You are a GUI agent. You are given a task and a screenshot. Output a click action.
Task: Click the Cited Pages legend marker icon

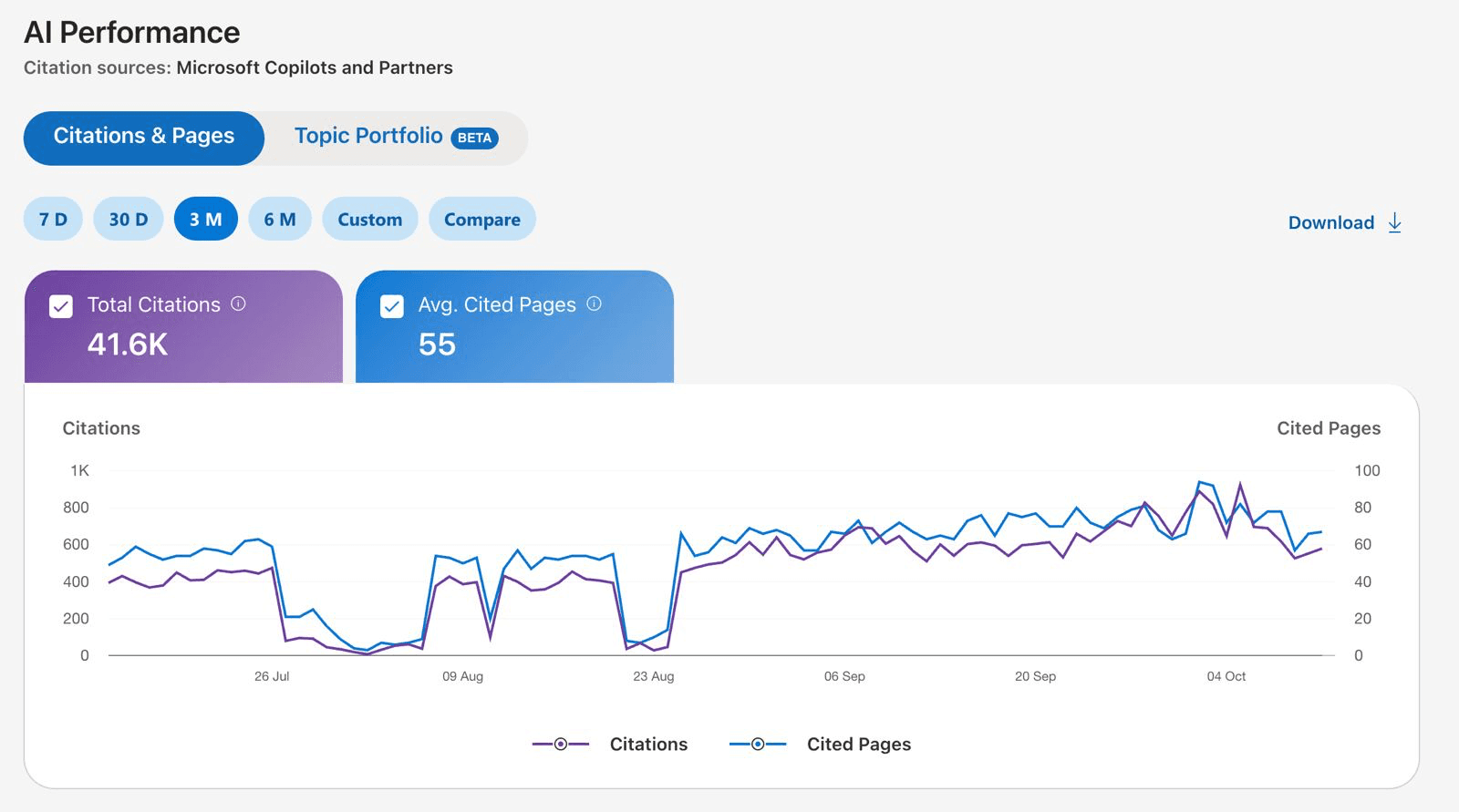click(758, 745)
